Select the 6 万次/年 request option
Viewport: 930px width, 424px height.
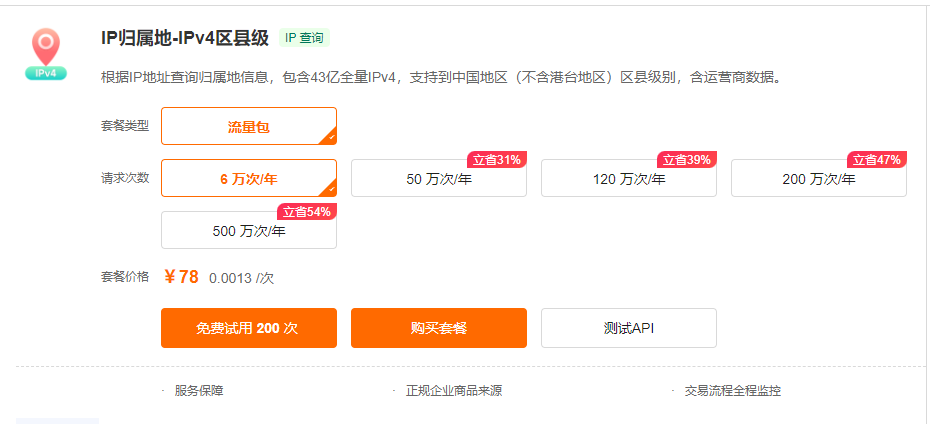(x=248, y=179)
